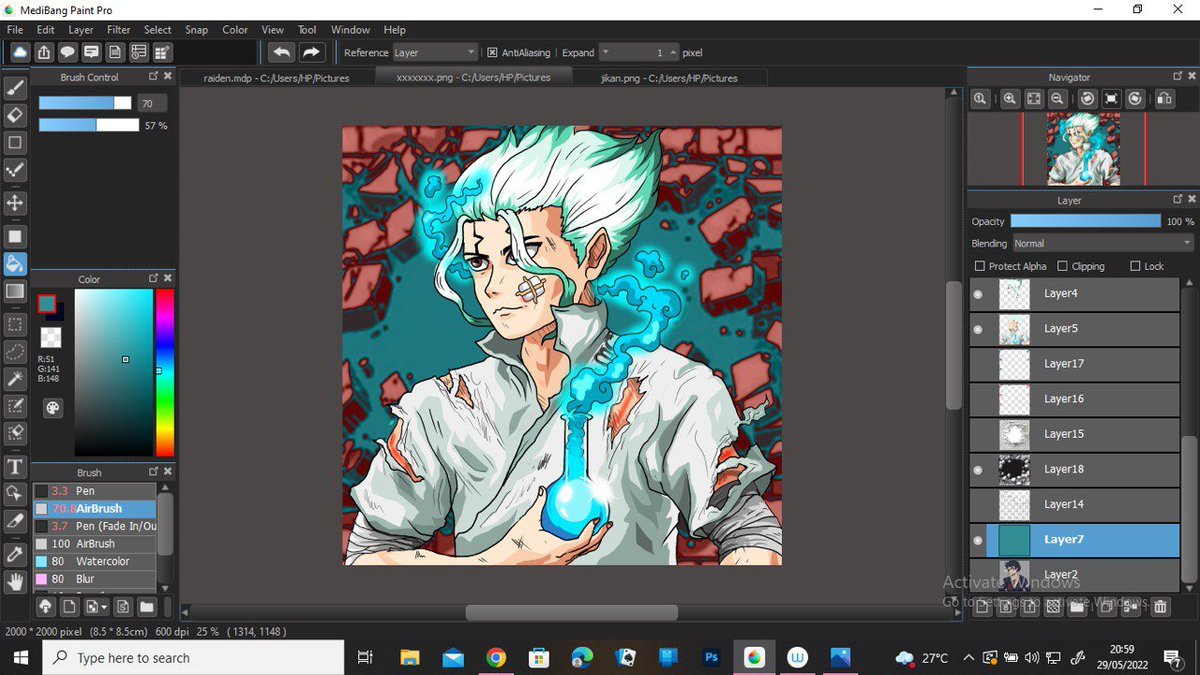Viewport: 1200px width, 675px height.
Task: Click the speech bubble icon in toolbar
Action: [x=68, y=52]
